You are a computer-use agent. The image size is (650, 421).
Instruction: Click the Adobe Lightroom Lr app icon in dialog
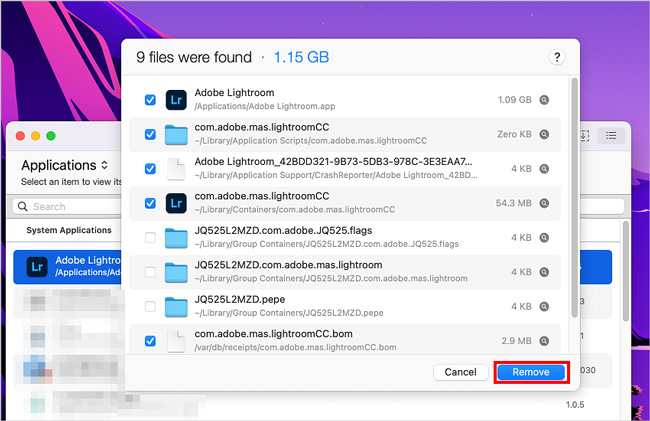pyautogui.click(x=176, y=100)
